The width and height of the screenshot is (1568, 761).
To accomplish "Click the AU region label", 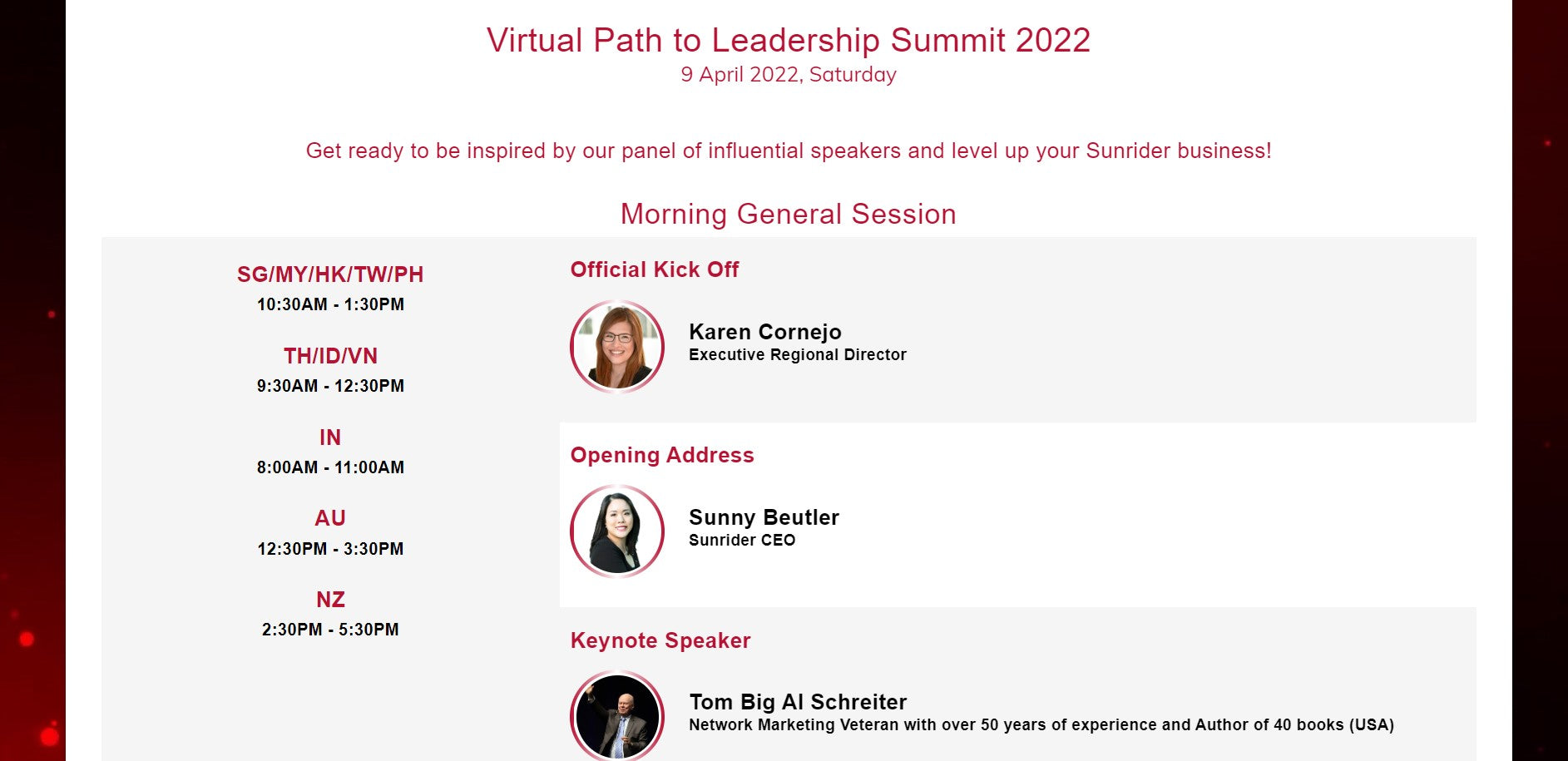I will (330, 518).
